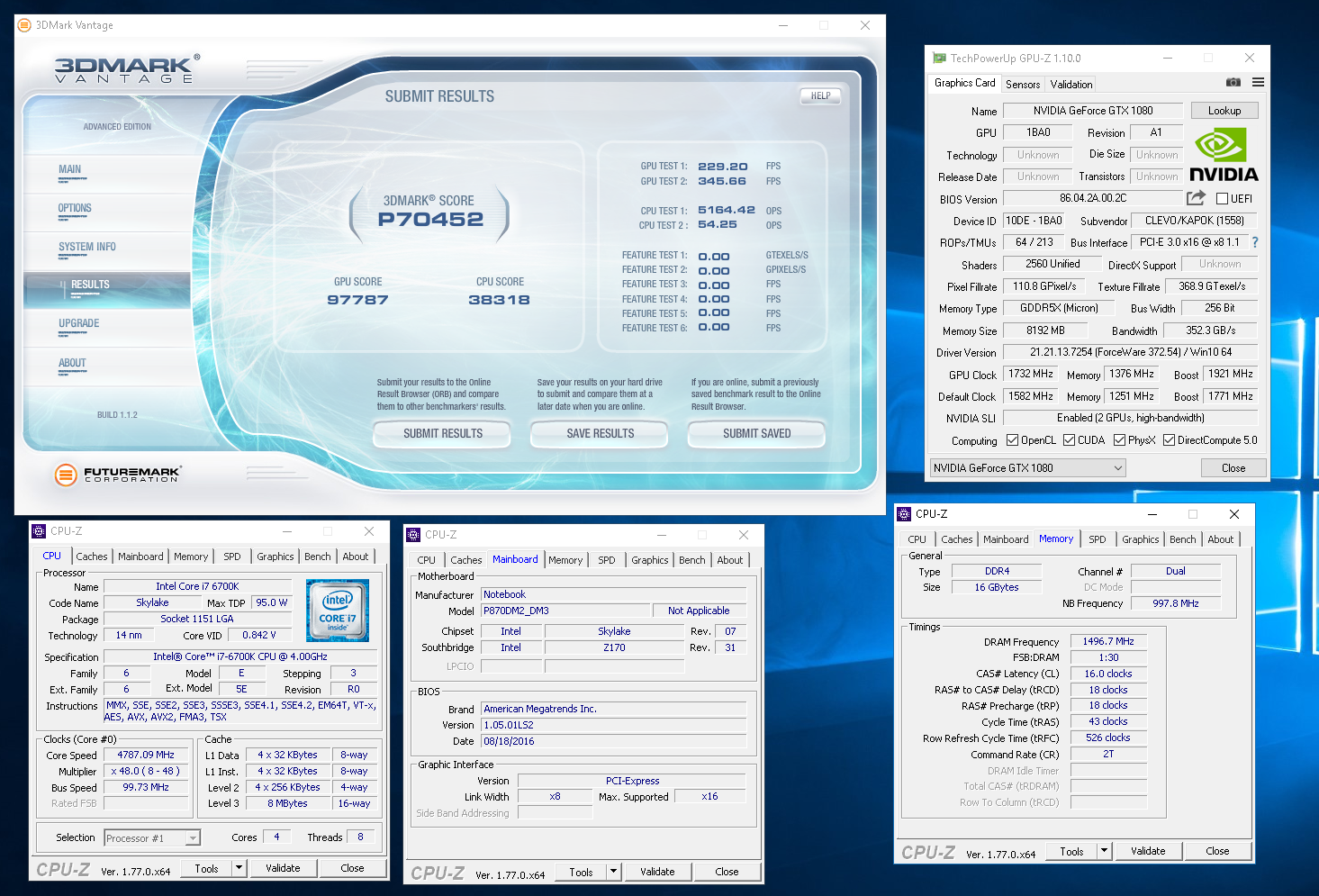
Task: Click the Driver Version field in GPU-Z
Action: 1131,352
